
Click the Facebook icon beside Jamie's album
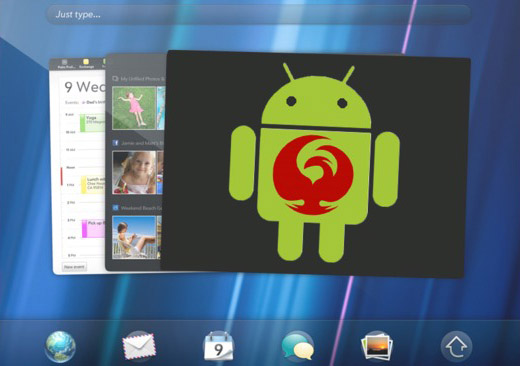pos(115,143)
